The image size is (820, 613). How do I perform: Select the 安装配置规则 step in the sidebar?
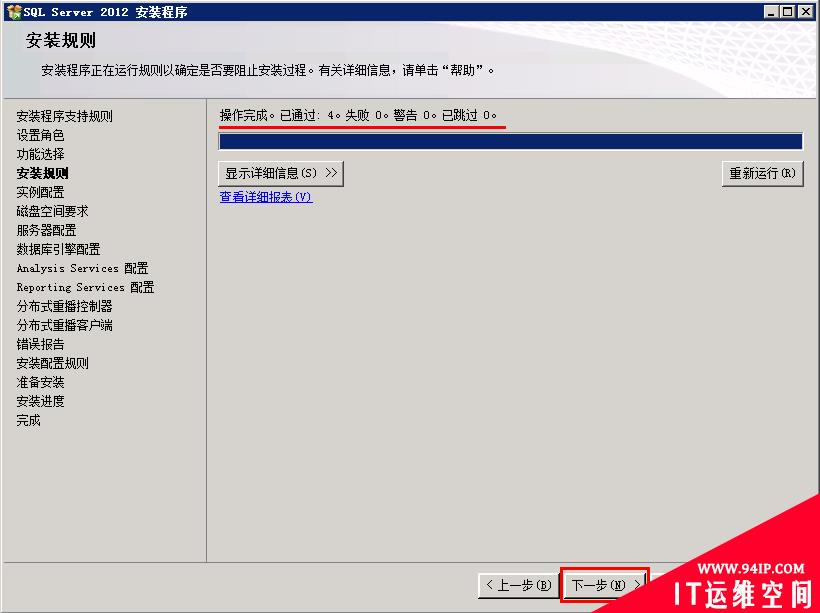click(x=52, y=363)
